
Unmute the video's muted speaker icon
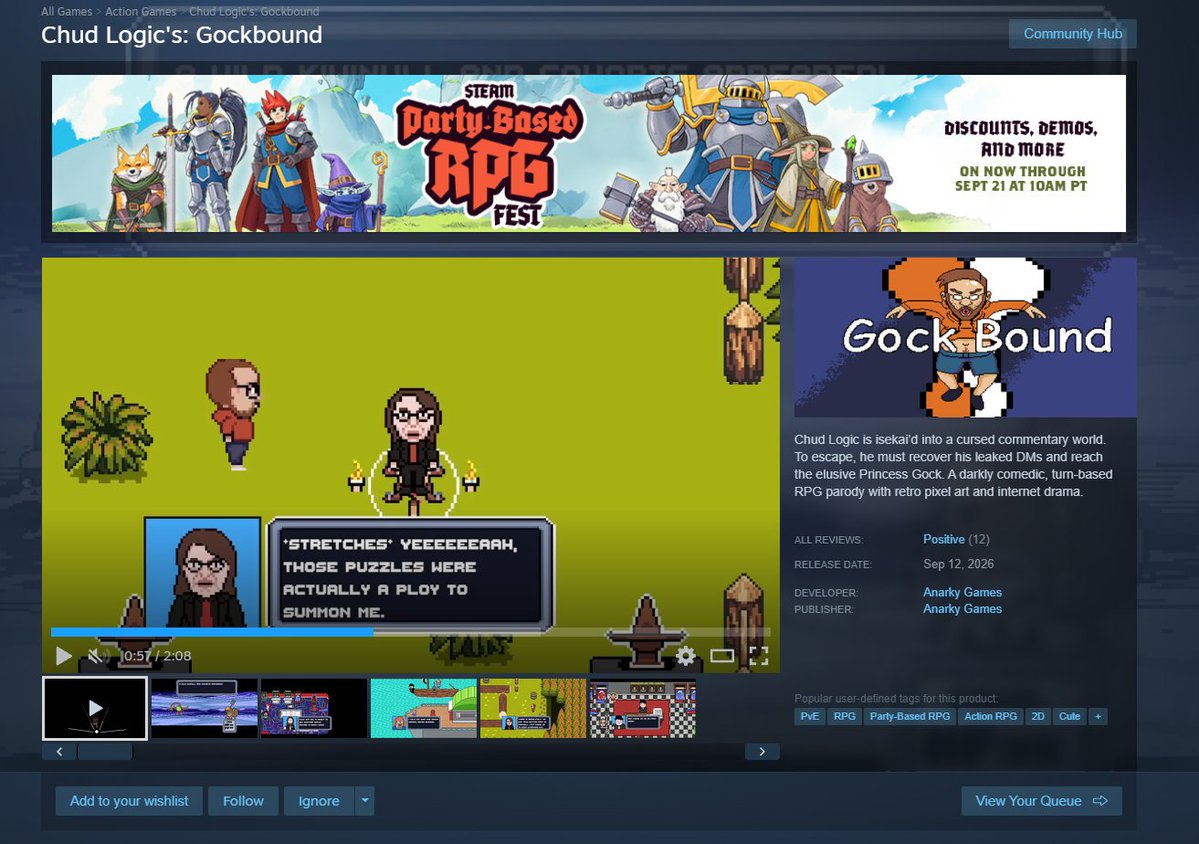pyautogui.click(x=96, y=656)
